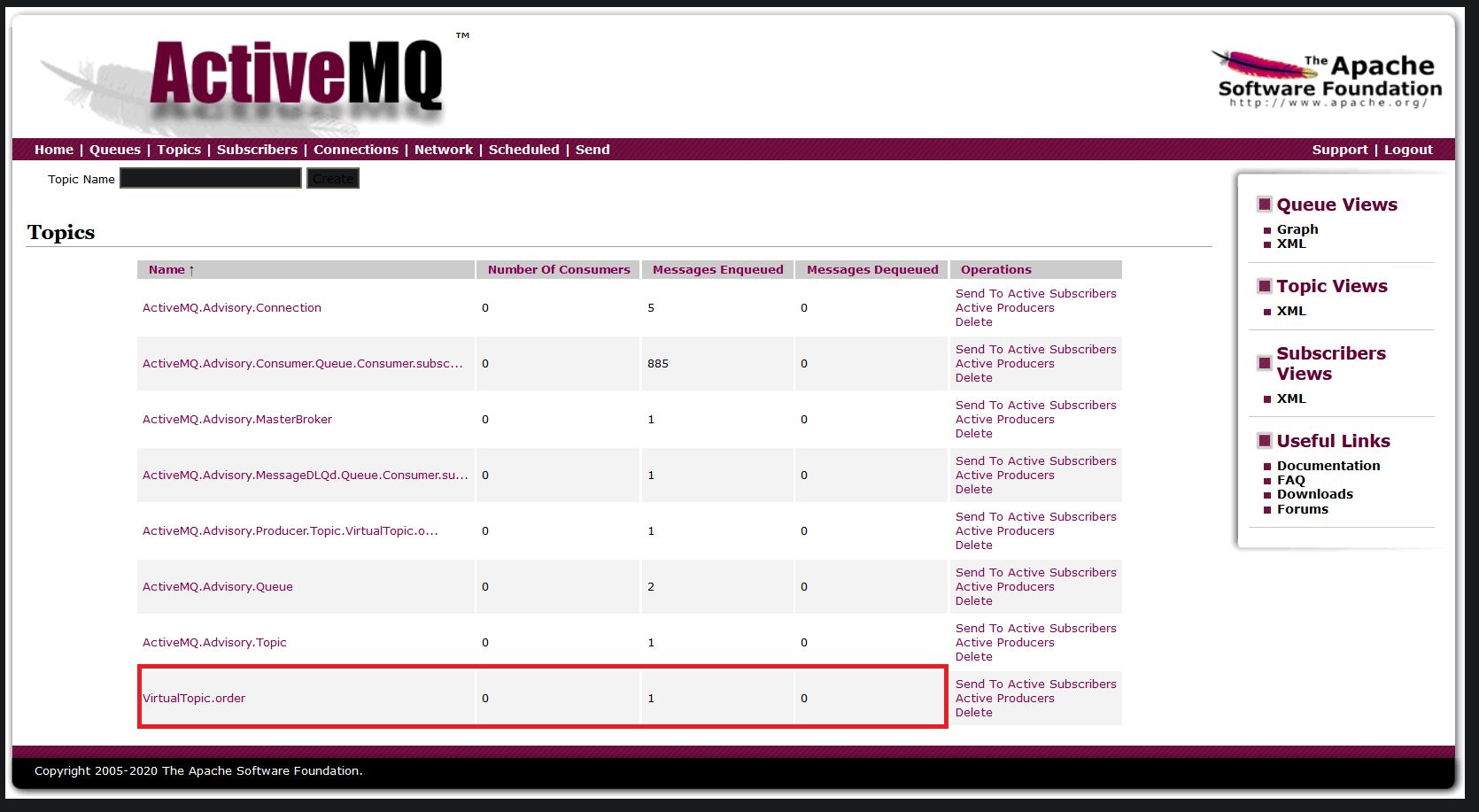
Task: Delete the ActiveMQ.Advisory.Consumer.Queue.Consumer.subsc… topic
Action: 974,377
